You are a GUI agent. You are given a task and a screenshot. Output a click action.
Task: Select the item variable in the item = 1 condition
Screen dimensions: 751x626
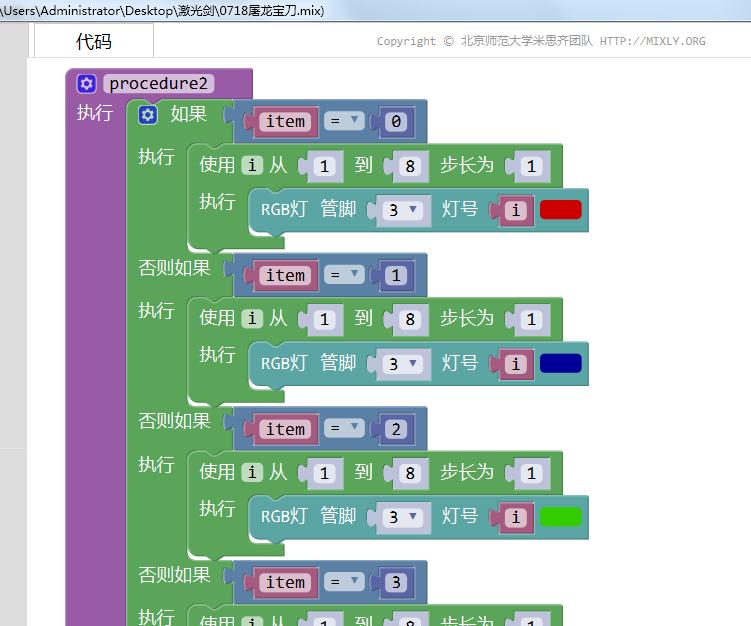[x=285, y=275]
